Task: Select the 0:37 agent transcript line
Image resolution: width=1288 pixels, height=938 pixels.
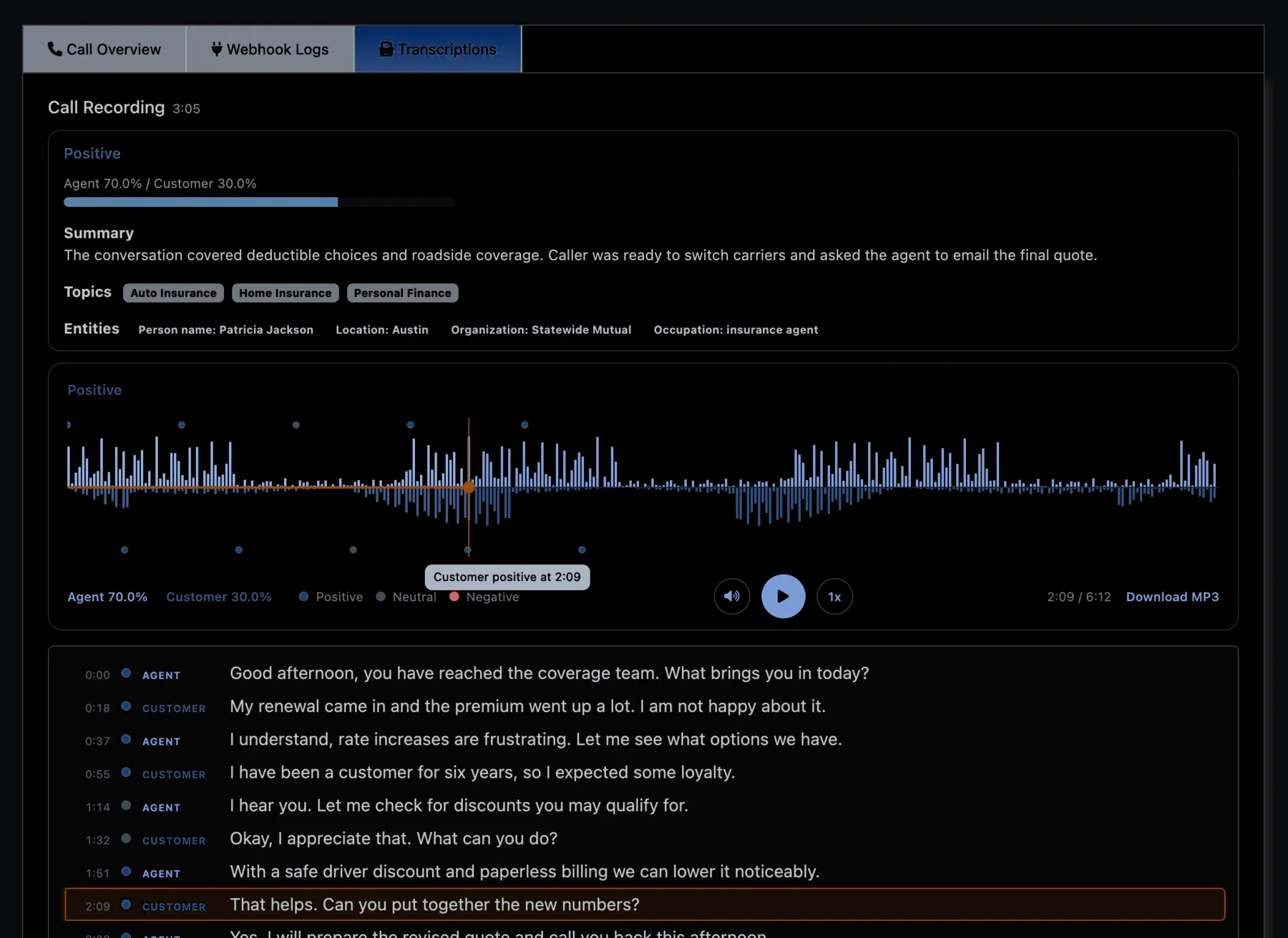Action: [645, 740]
